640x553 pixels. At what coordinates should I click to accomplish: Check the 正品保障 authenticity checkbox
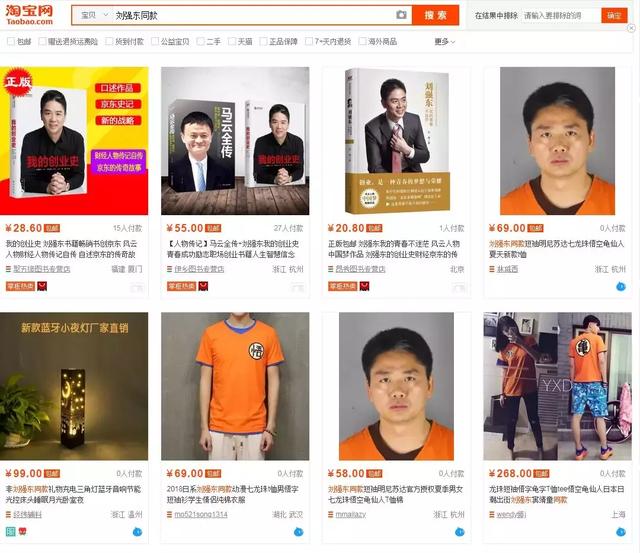coord(263,41)
